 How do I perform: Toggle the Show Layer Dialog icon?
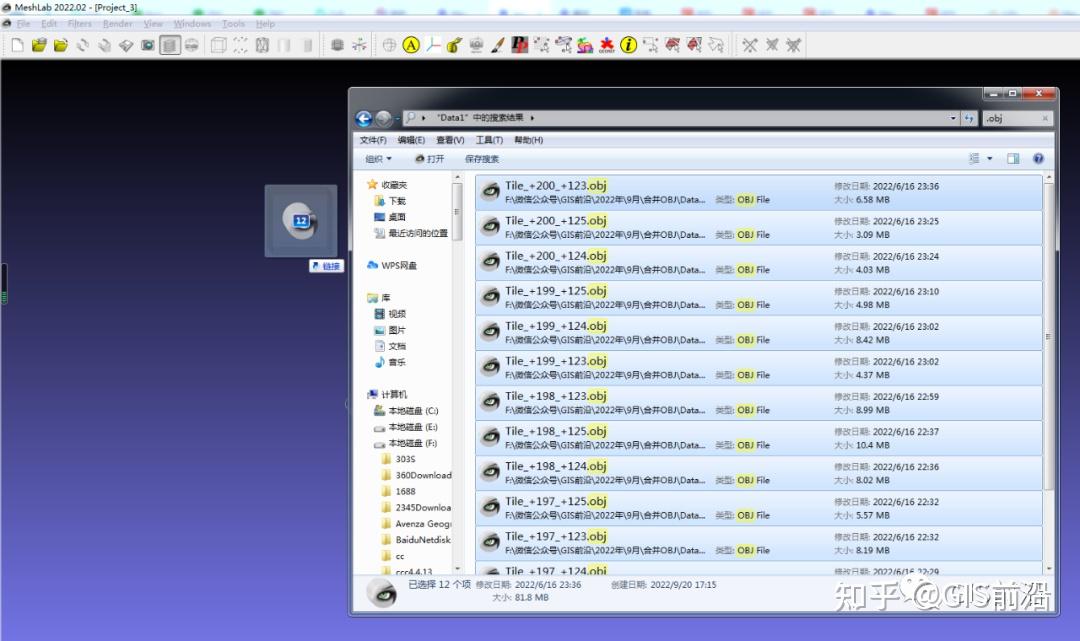click(x=170, y=45)
